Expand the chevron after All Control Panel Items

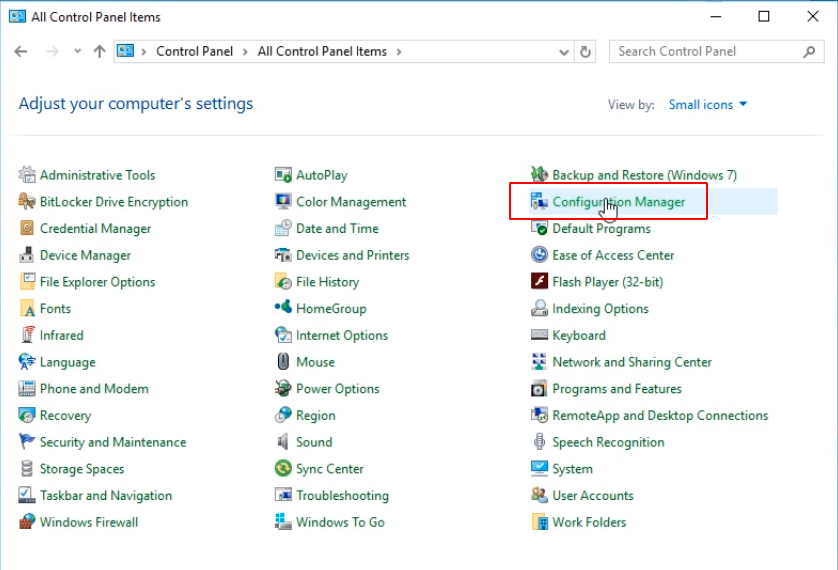coord(399,52)
